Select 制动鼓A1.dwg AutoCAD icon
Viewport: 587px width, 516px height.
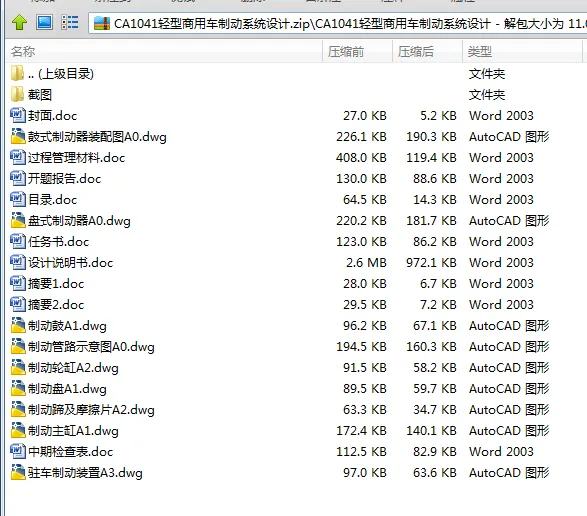(x=17, y=325)
